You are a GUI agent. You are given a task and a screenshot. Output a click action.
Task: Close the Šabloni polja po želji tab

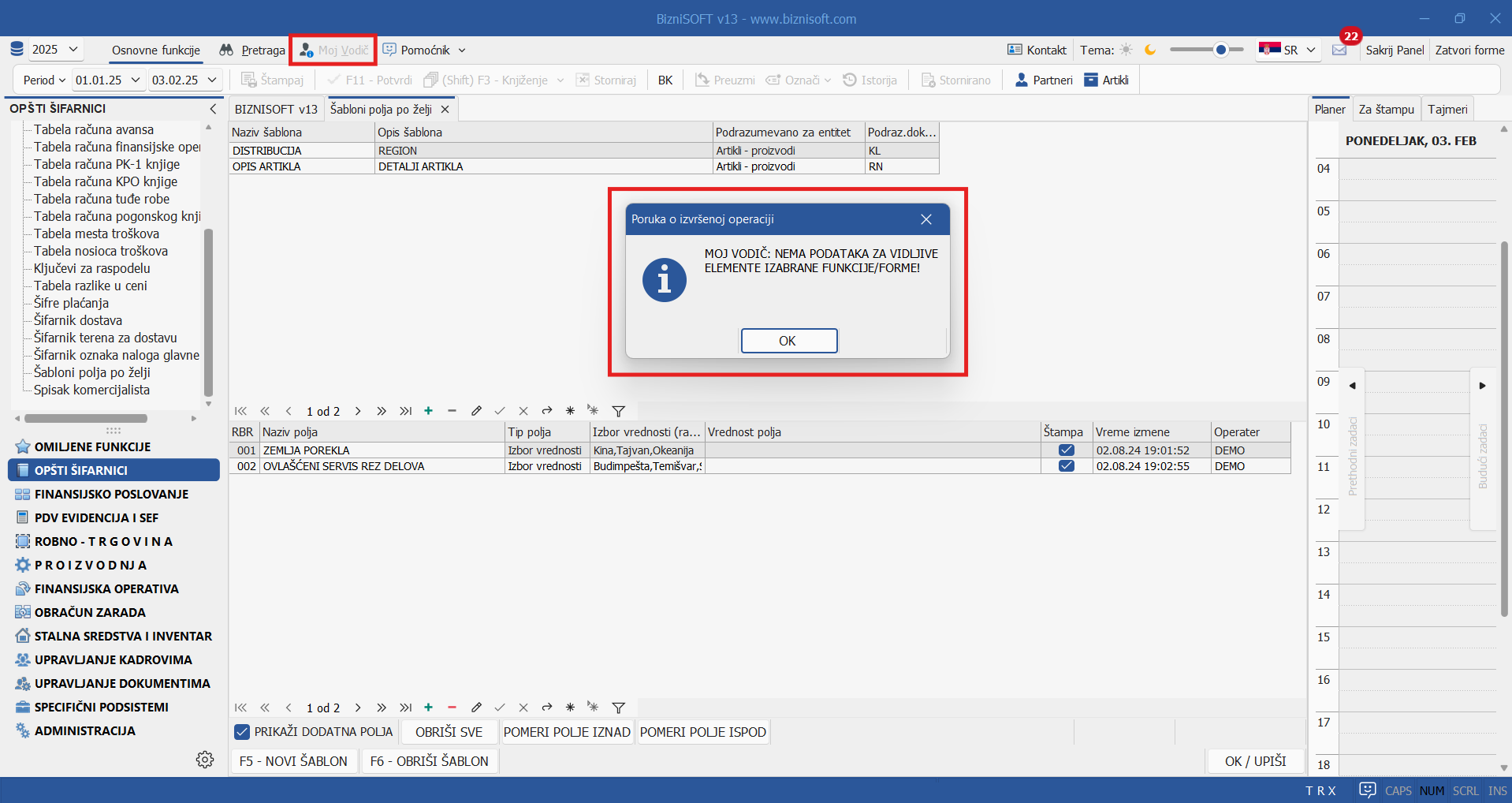click(x=445, y=110)
